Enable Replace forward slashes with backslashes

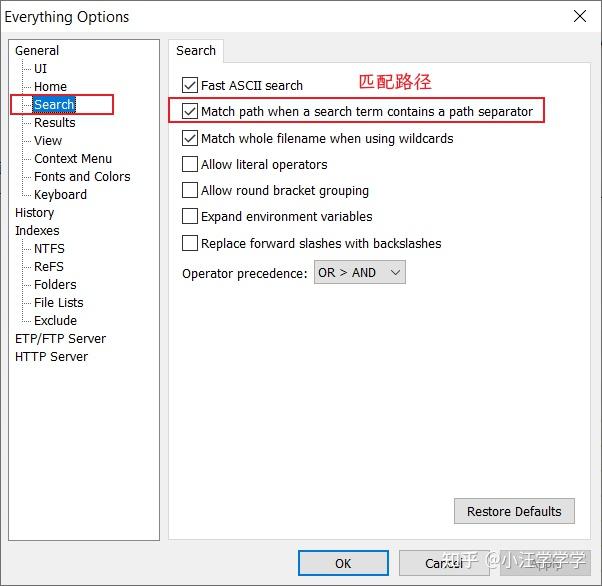point(190,243)
